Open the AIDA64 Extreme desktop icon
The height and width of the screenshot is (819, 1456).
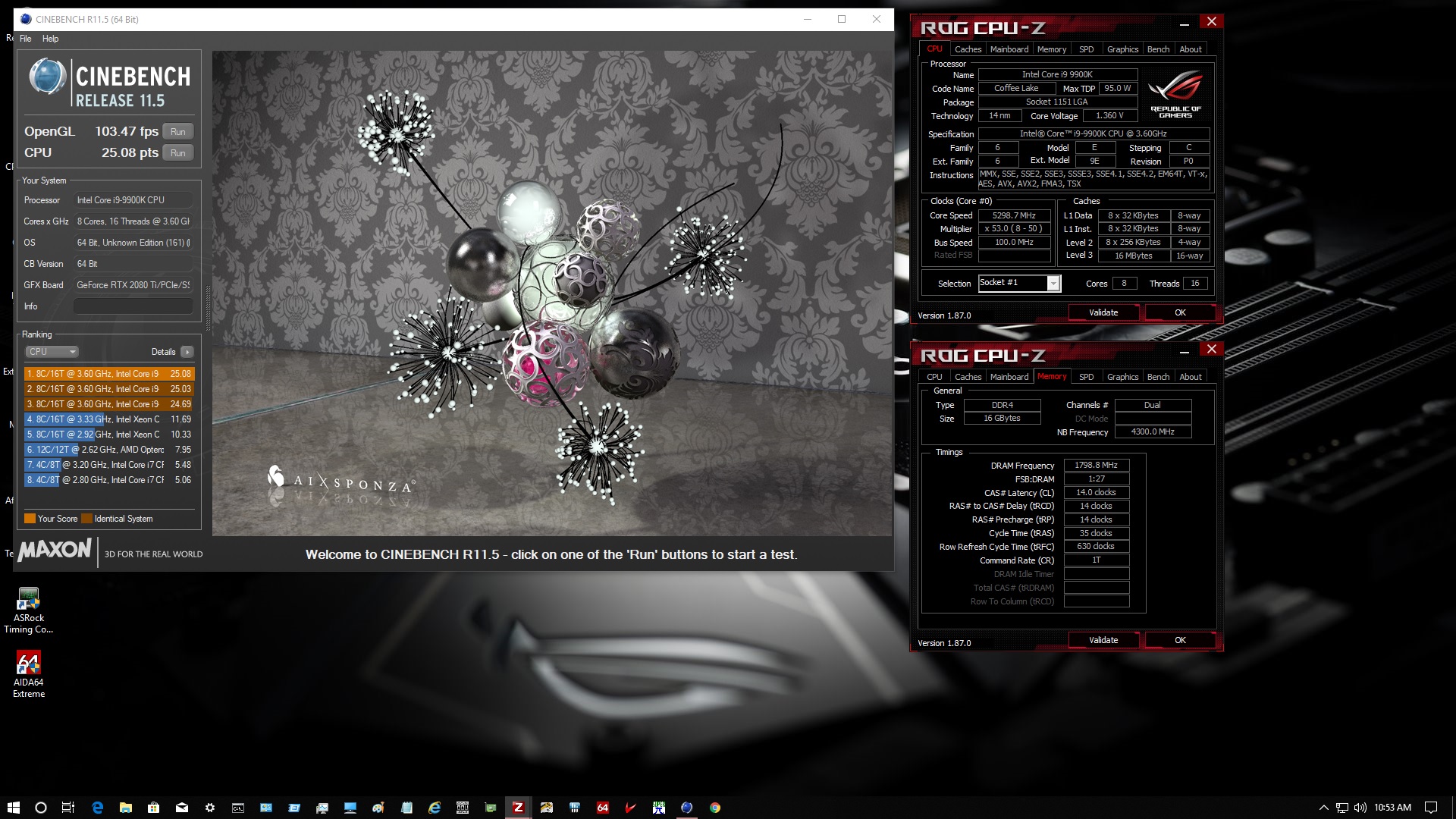[x=28, y=674]
